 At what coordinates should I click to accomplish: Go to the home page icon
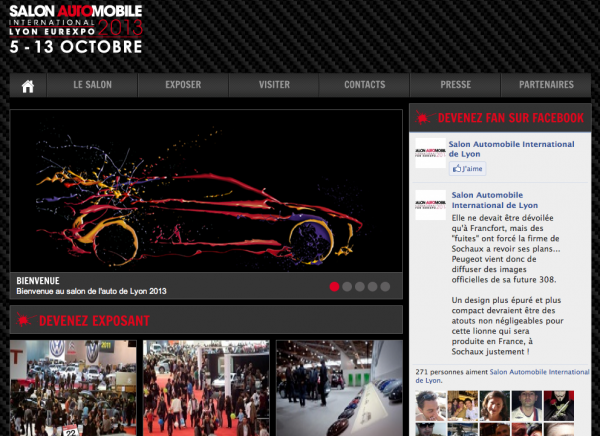28,86
